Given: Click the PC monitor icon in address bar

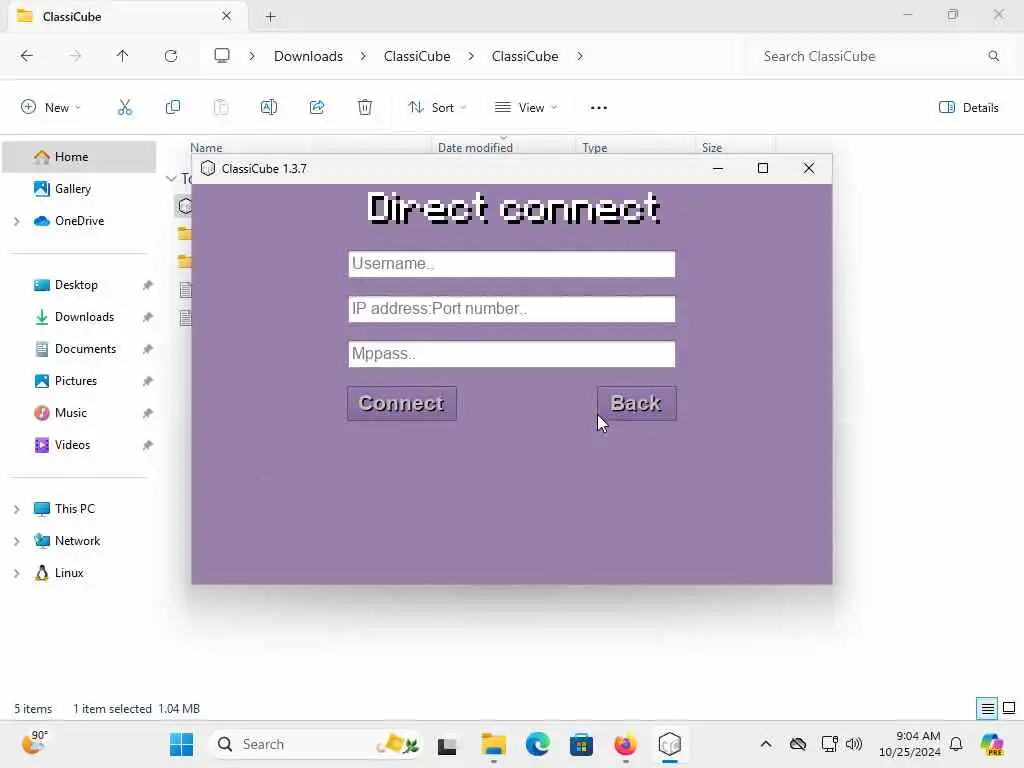Looking at the screenshot, I should click(x=222, y=56).
